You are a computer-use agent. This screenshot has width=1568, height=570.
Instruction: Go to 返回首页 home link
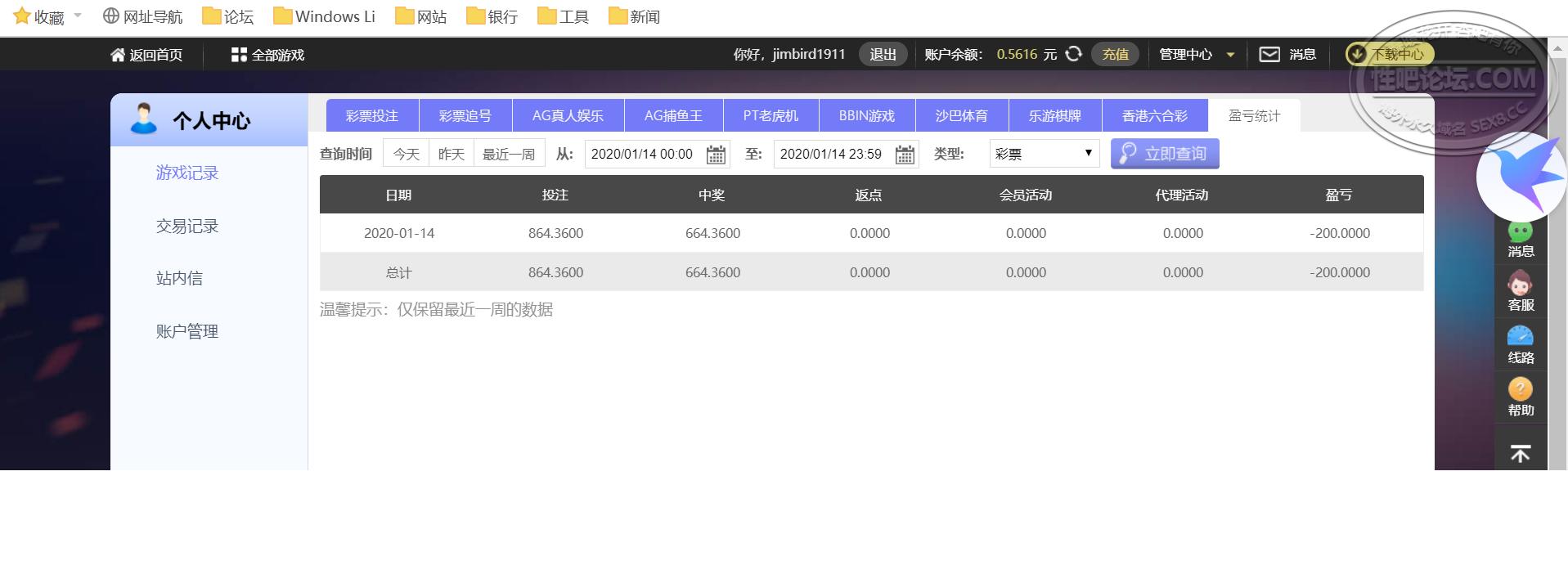tap(146, 55)
